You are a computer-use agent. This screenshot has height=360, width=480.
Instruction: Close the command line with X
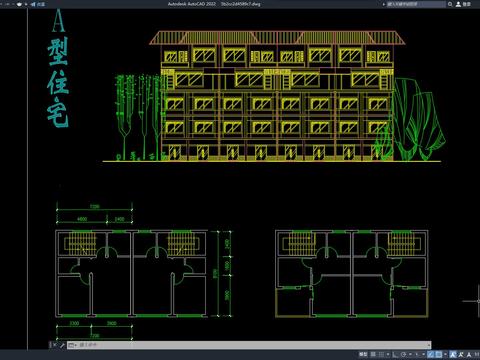(x=55, y=345)
